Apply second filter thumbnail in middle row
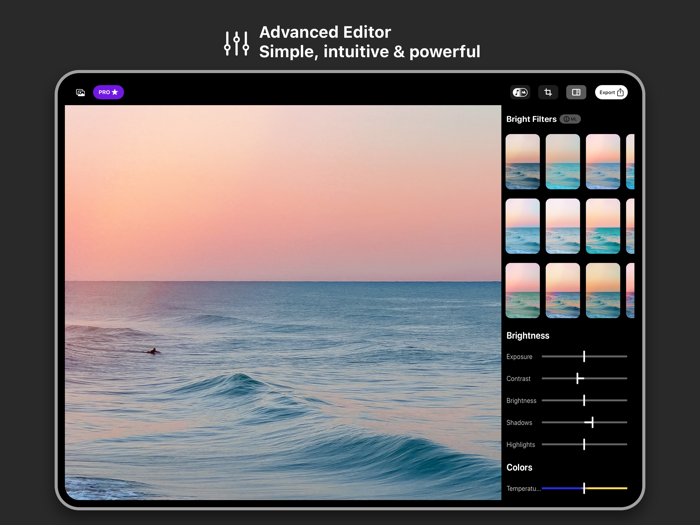 (x=563, y=226)
